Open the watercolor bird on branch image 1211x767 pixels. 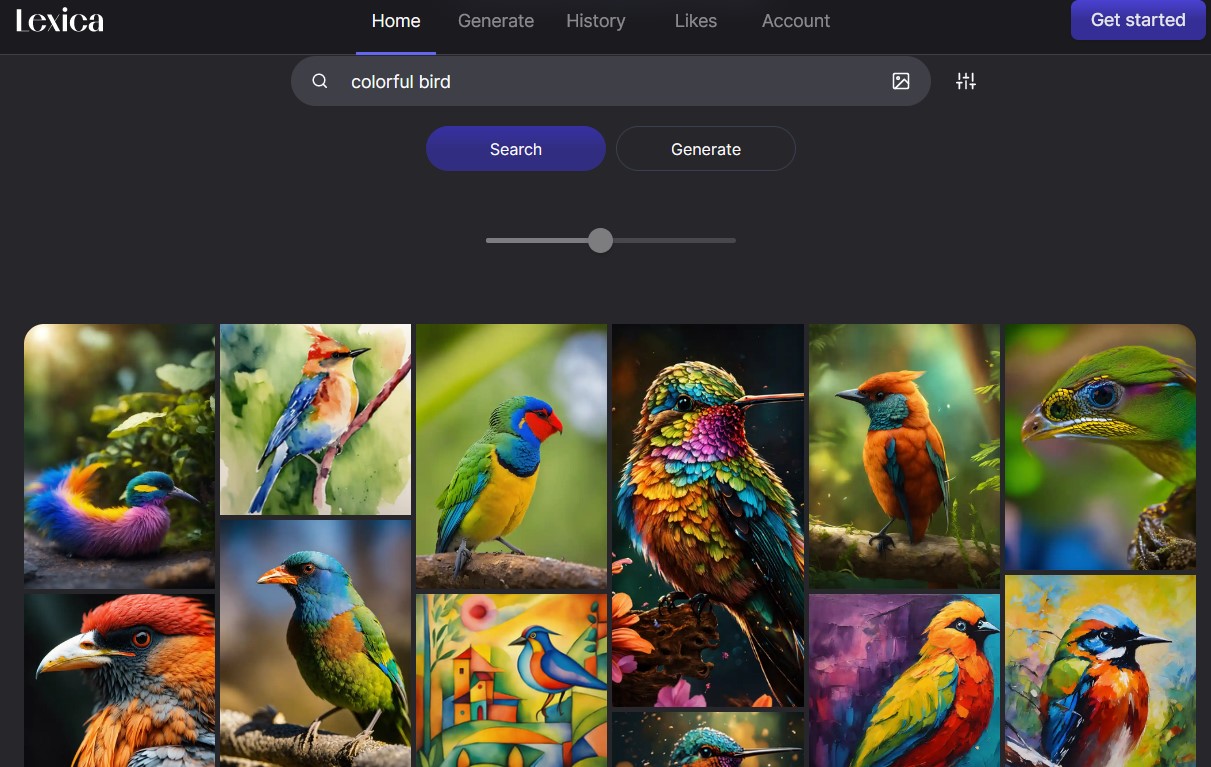[x=315, y=419]
